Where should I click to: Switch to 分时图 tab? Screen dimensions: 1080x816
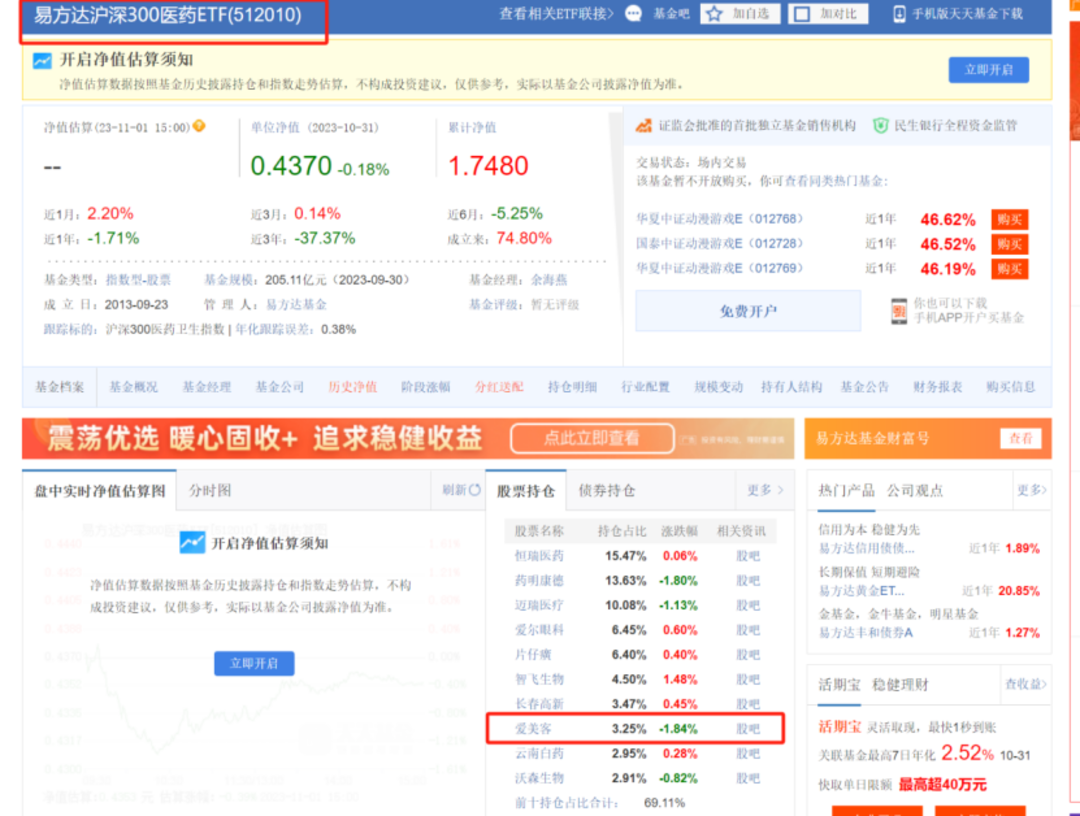pyautogui.click(x=210, y=490)
